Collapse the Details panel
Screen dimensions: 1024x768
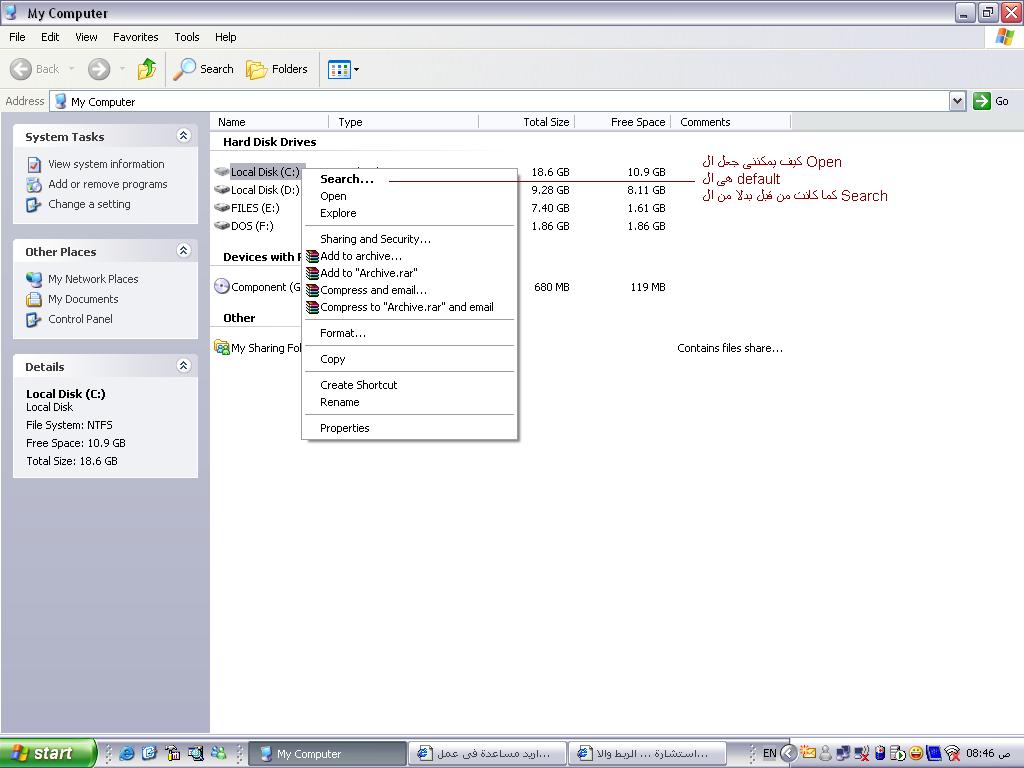click(184, 366)
